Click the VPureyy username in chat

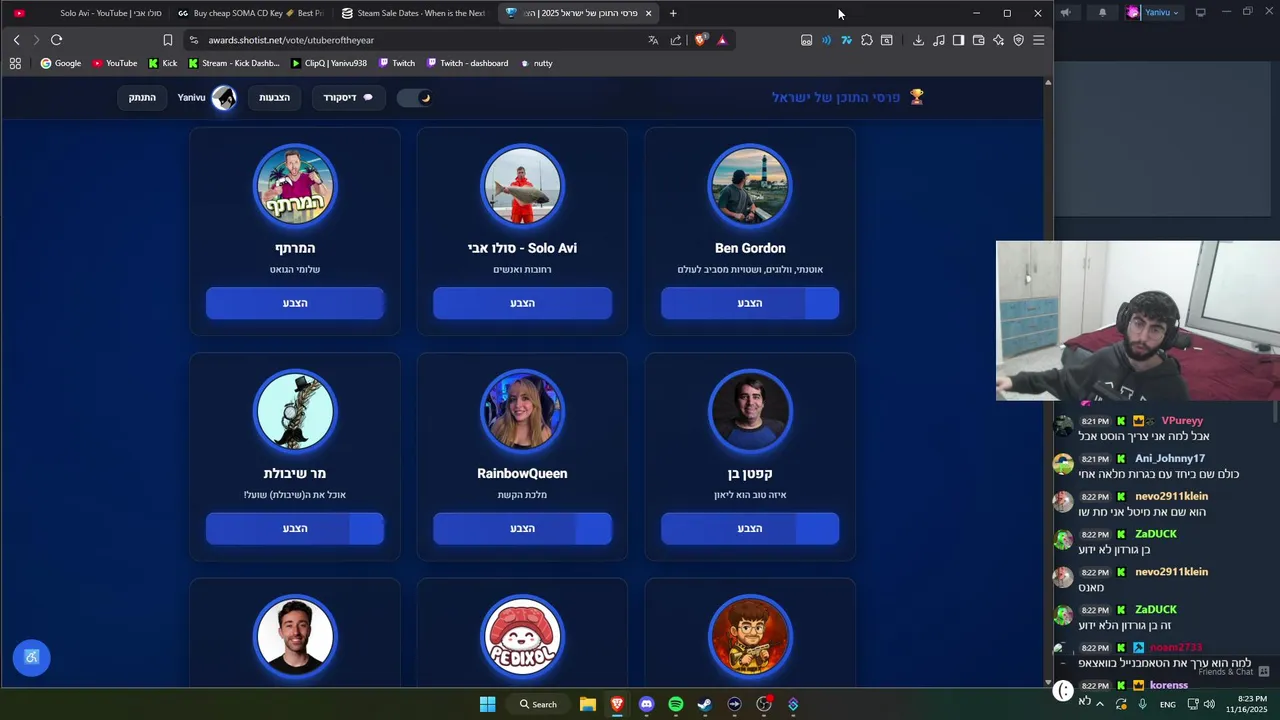coord(1182,421)
